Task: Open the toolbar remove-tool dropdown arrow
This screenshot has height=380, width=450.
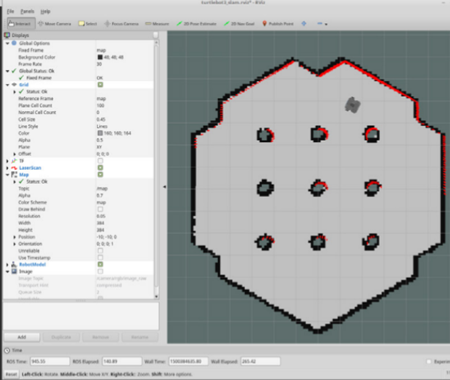Action: pyautogui.click(x=326, y=24)
